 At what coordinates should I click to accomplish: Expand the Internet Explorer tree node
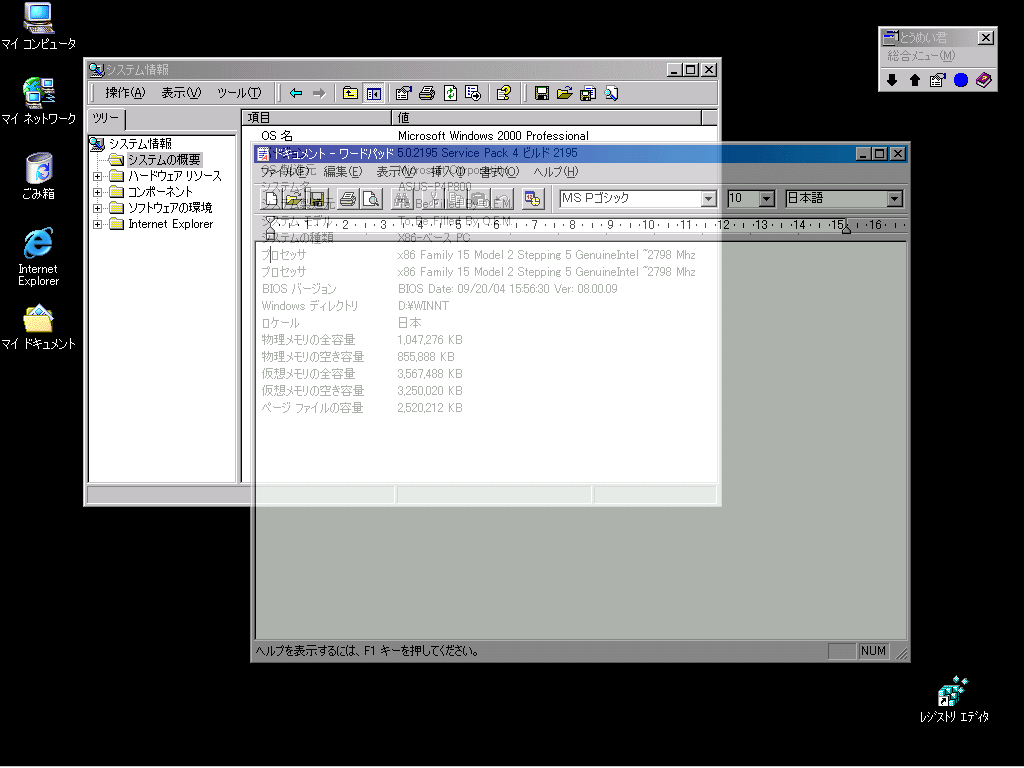click(97, 224)
